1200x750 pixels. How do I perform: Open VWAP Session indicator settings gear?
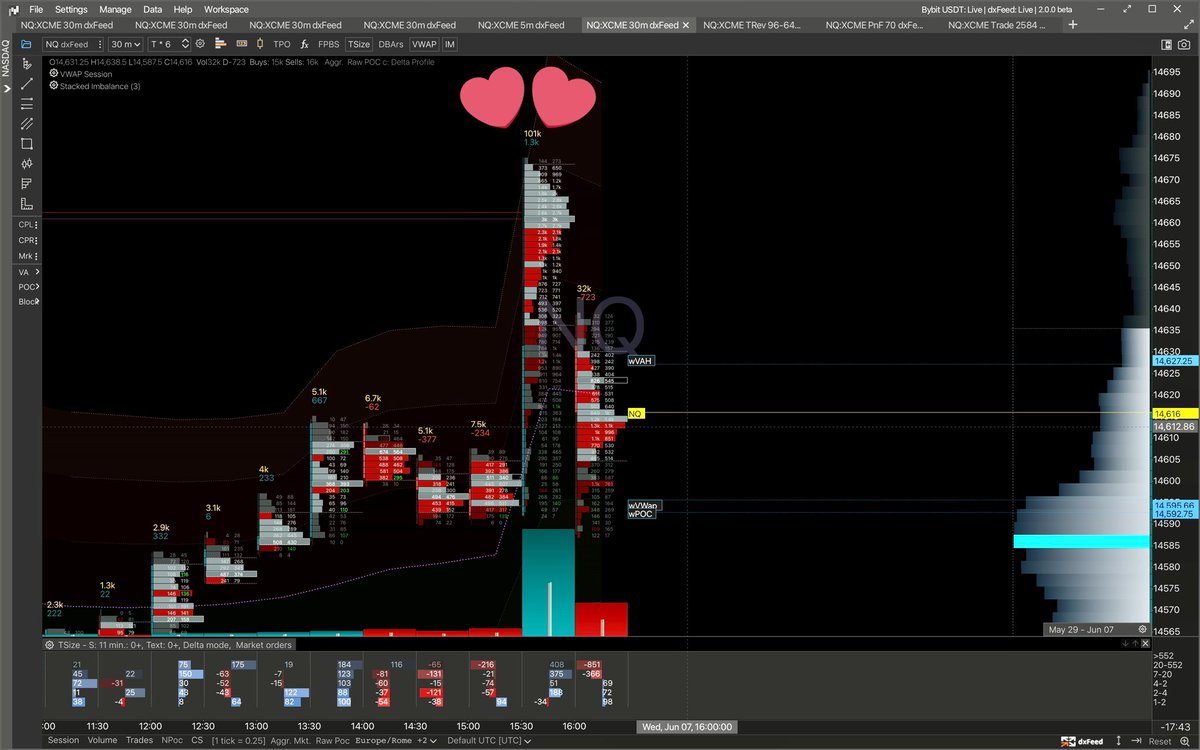coord(53,74)
